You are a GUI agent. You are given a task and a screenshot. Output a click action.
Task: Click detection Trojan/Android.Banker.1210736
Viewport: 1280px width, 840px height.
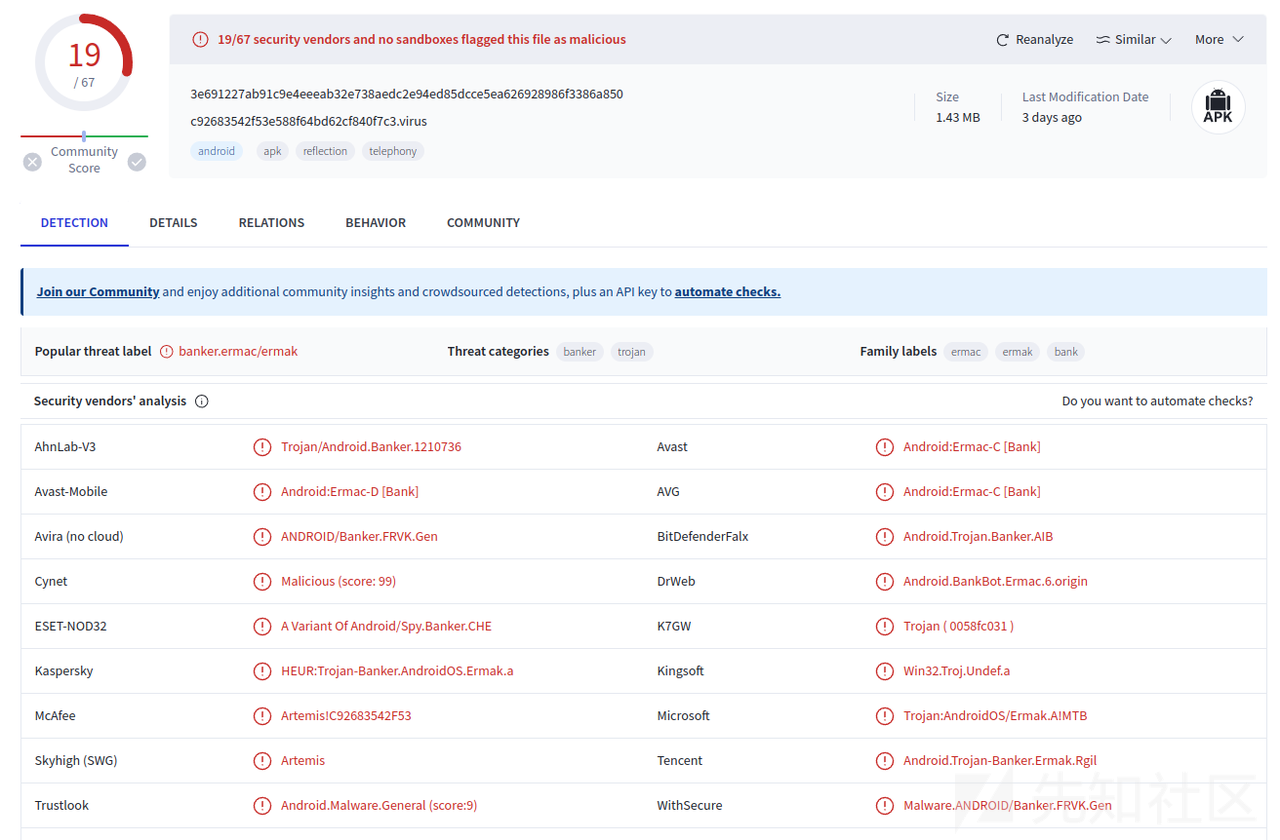pos(371,447)
